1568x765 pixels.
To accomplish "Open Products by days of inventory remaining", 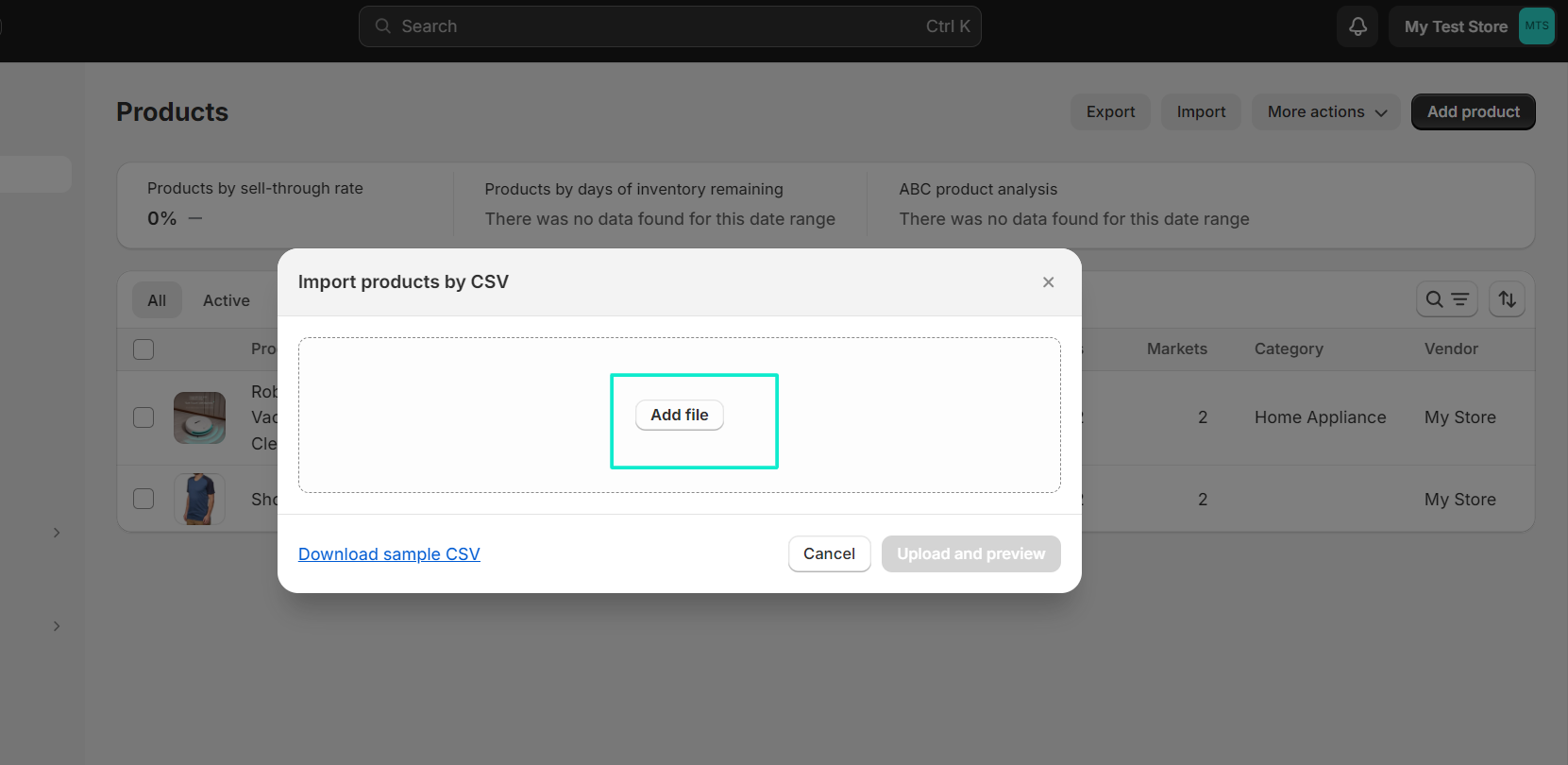I will pyautogui.click(x=660, y=204).
